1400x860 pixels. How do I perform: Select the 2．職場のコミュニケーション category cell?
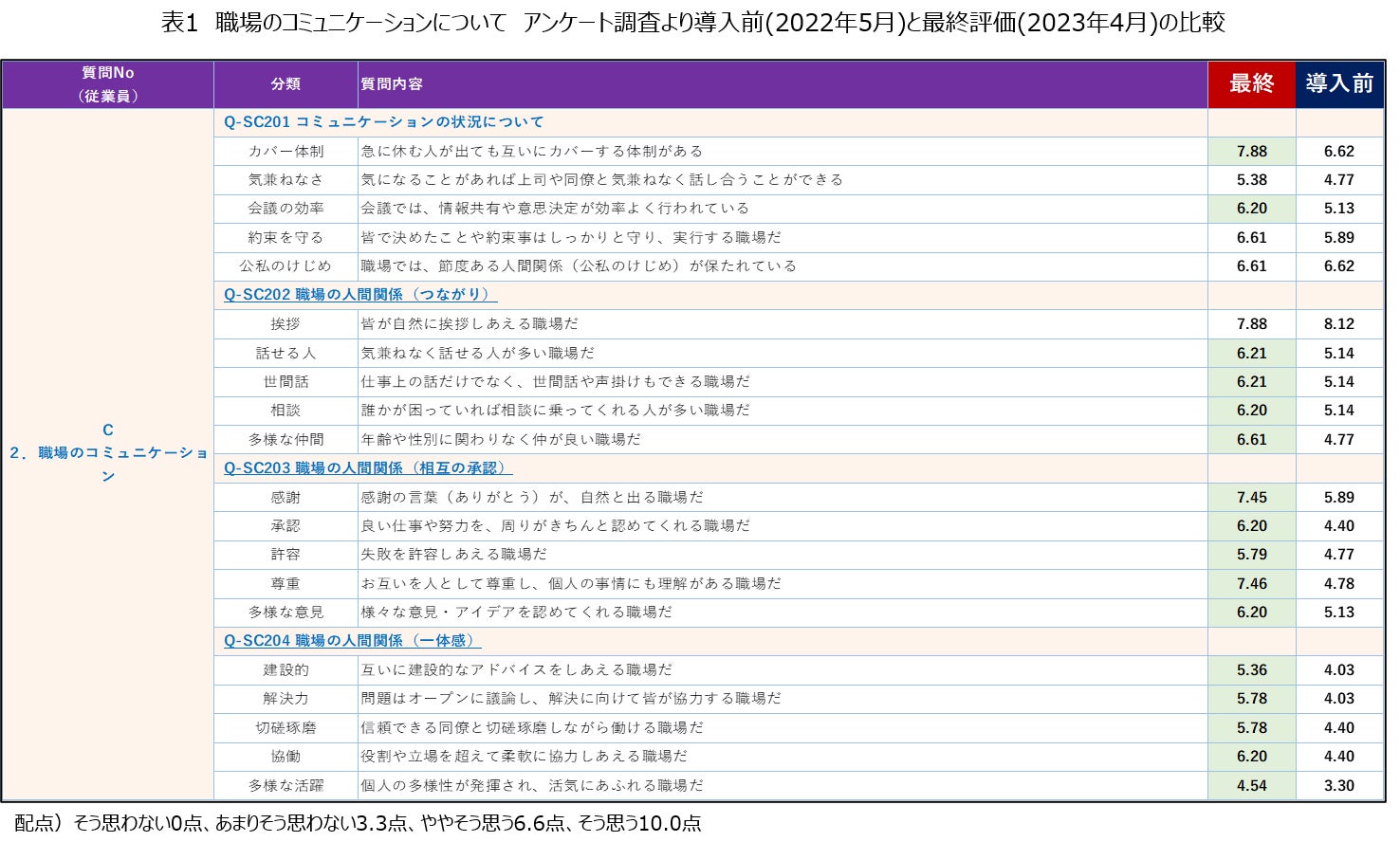pyautogui.click(x=108, y=453)
